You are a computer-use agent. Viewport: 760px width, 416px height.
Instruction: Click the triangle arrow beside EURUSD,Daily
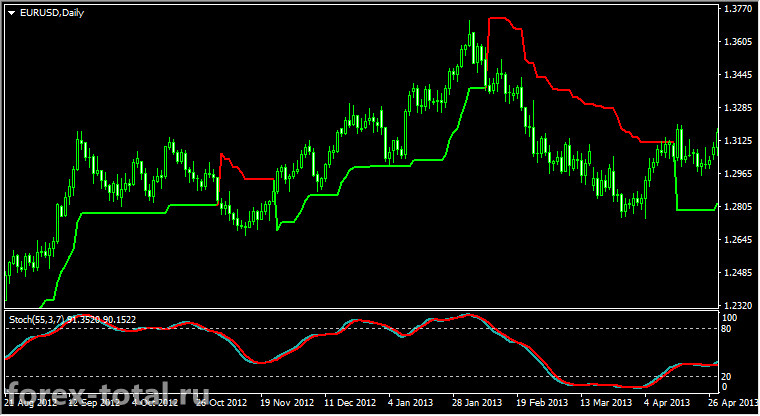coord(12,13)
